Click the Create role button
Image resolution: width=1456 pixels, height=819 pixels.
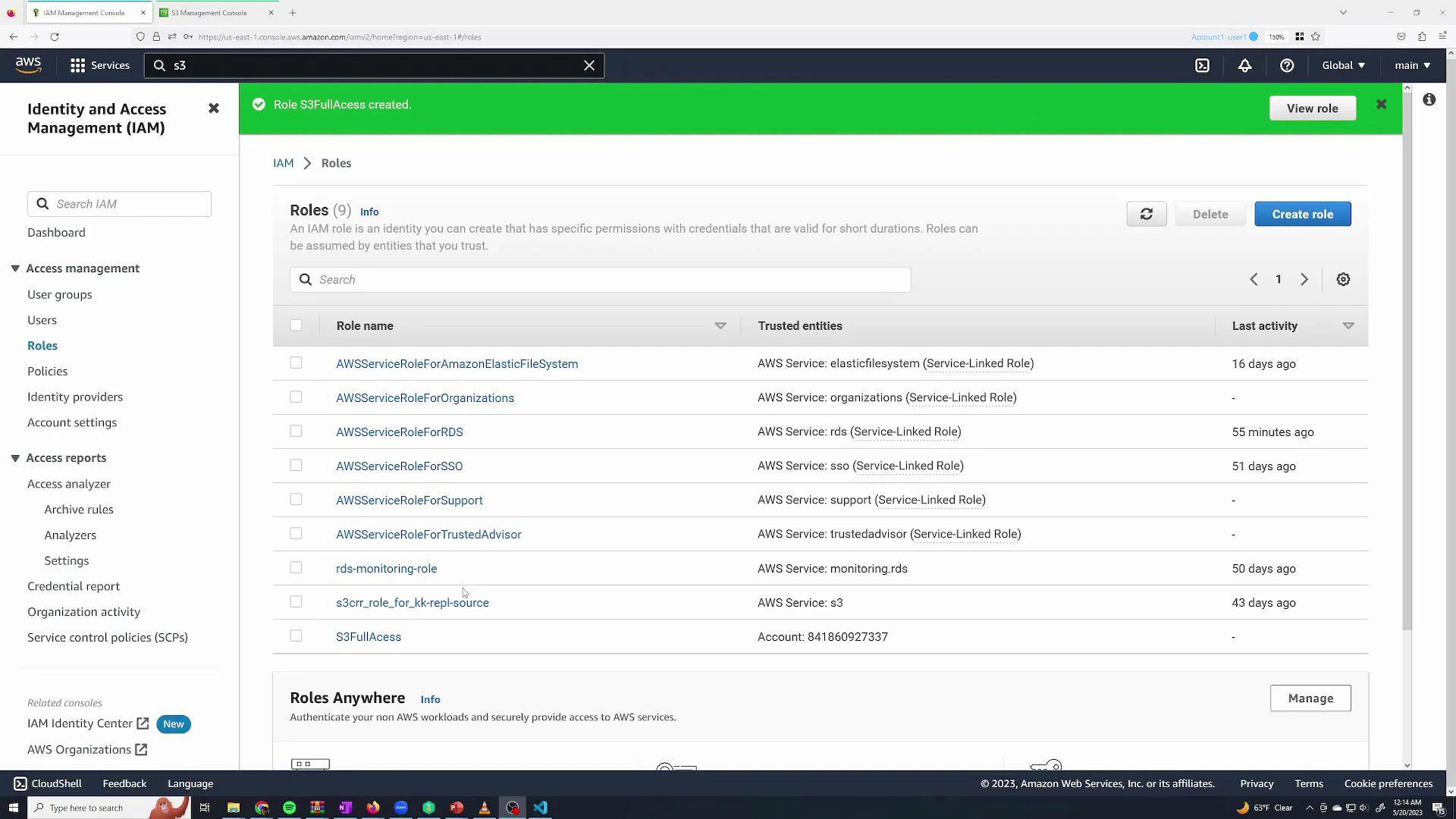pos(1302,214)
